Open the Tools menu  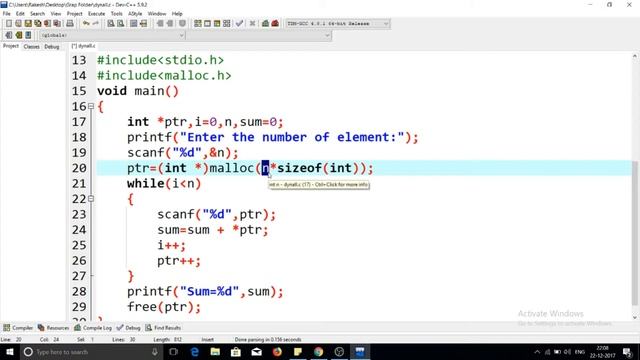pos(117,13)
